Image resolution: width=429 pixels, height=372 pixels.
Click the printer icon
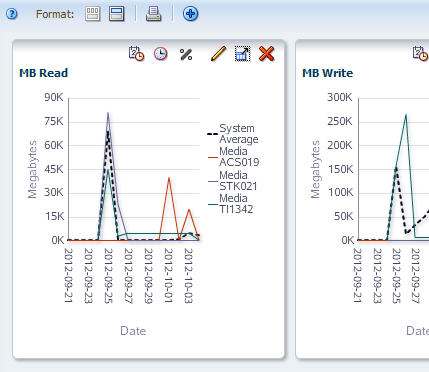click(153, 14)
